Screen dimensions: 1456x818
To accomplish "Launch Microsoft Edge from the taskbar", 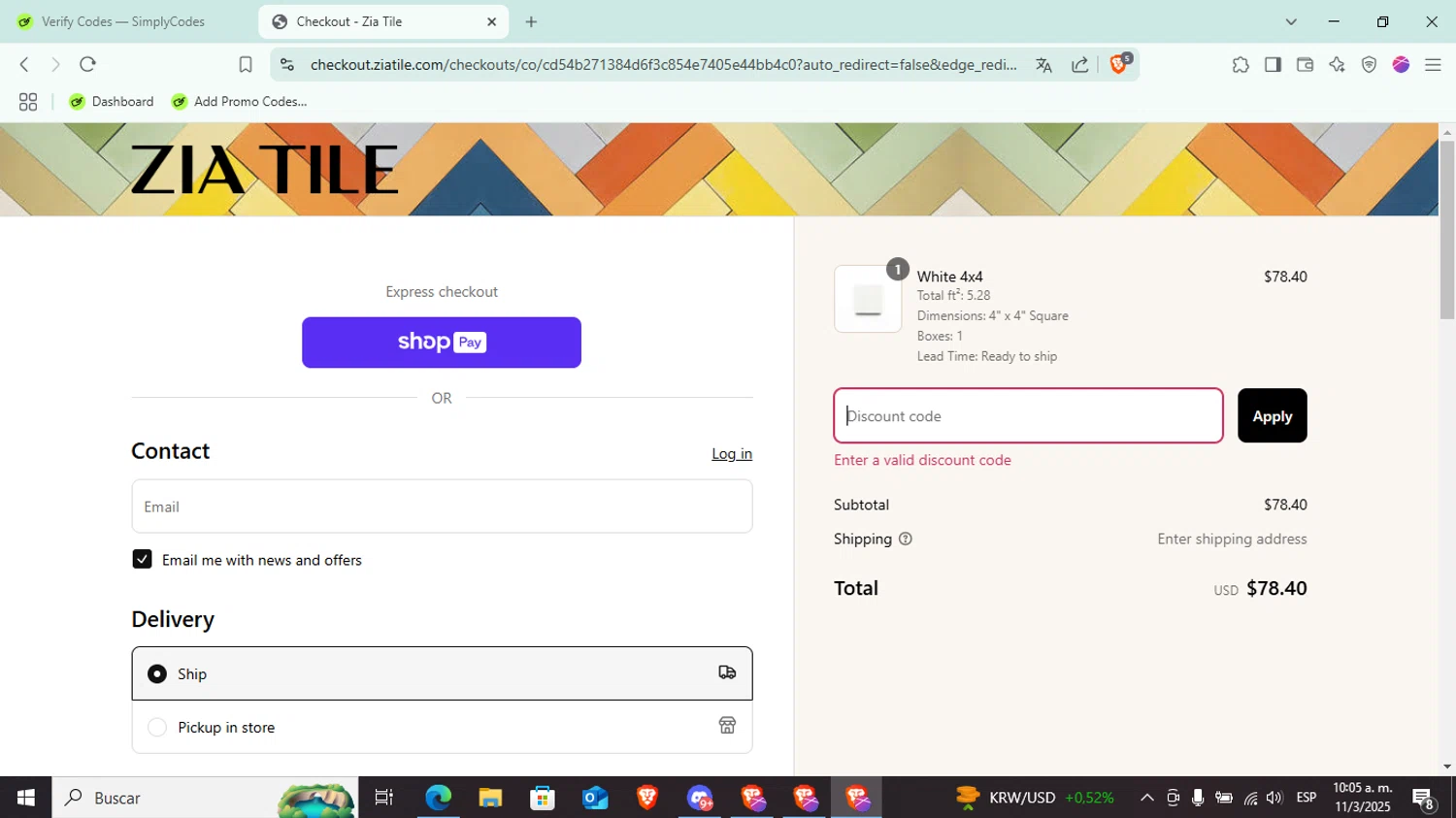I will [438, 798].
